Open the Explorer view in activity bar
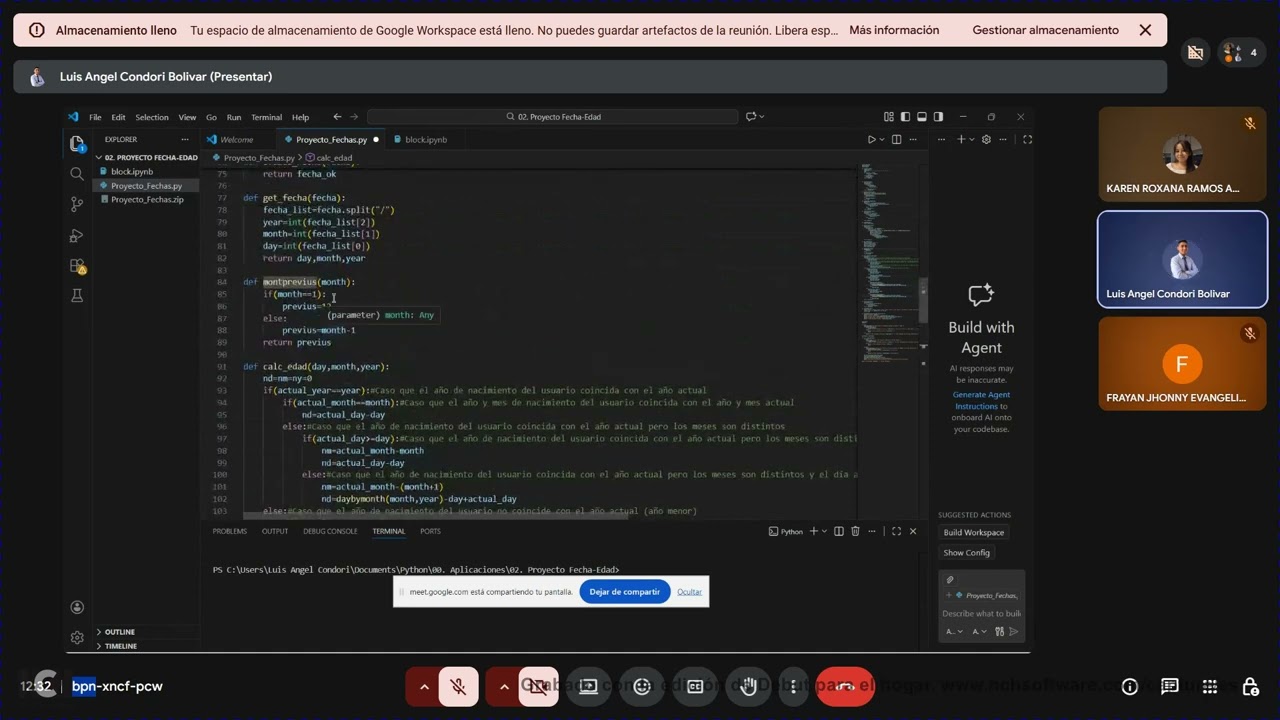 (77, 144)
